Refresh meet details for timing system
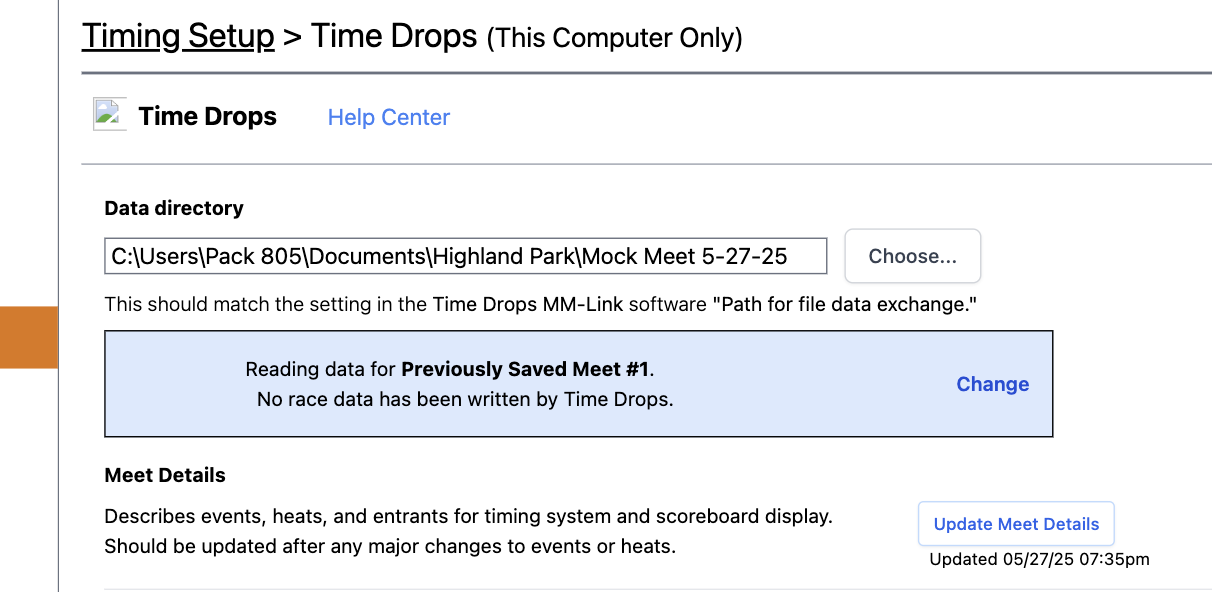Image resolution: width=1212 pixels, height=592 pixels. 1015,523
